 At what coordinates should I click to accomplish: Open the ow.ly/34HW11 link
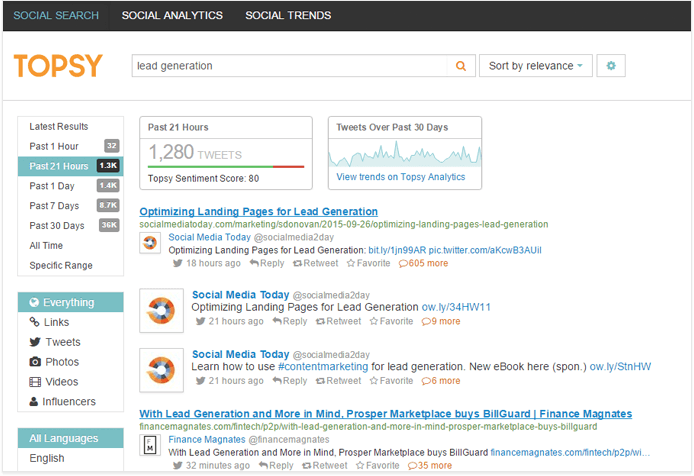click(456, 307)
